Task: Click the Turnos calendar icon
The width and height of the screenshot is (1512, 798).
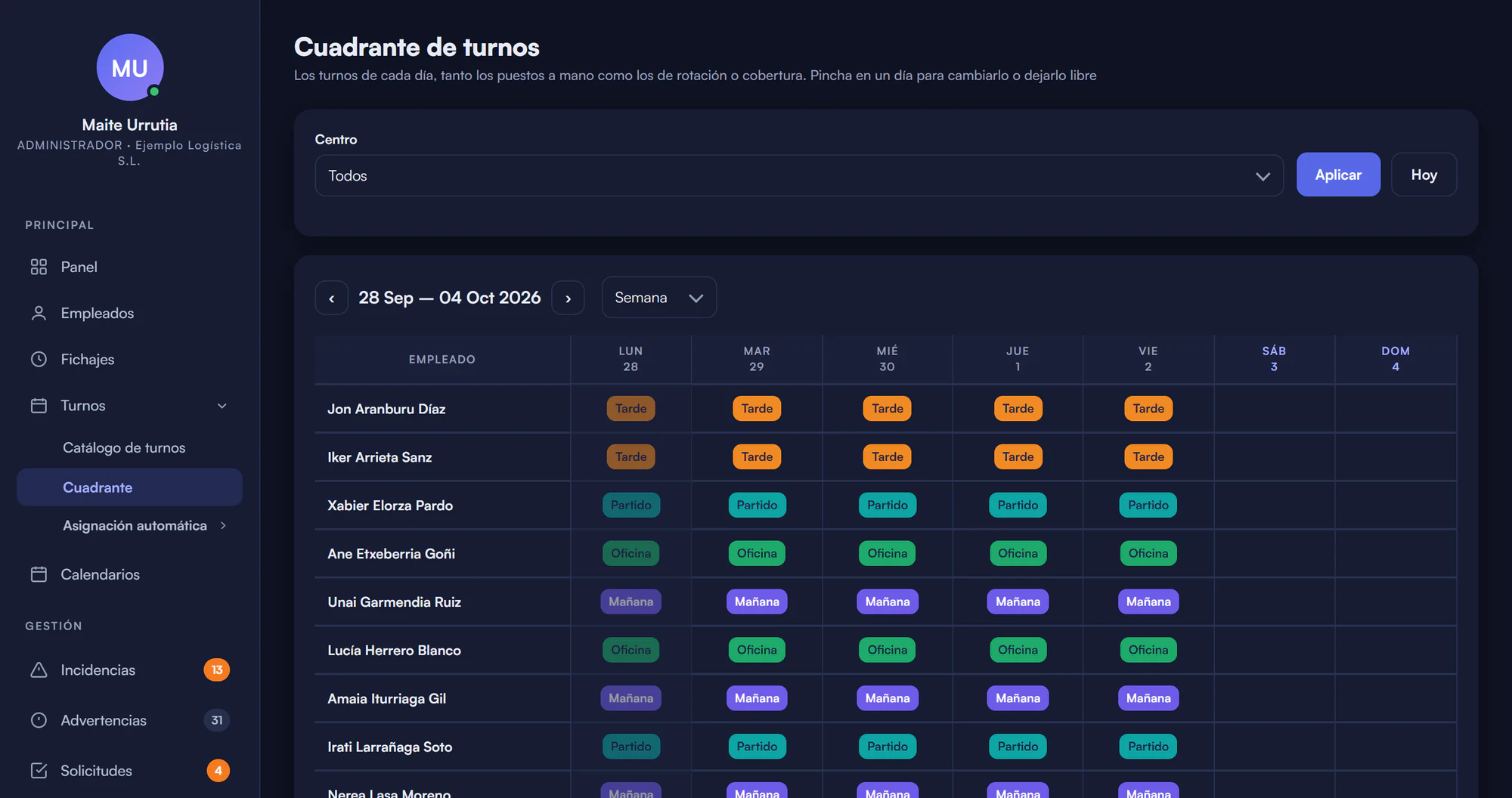Action: [39, 405]
